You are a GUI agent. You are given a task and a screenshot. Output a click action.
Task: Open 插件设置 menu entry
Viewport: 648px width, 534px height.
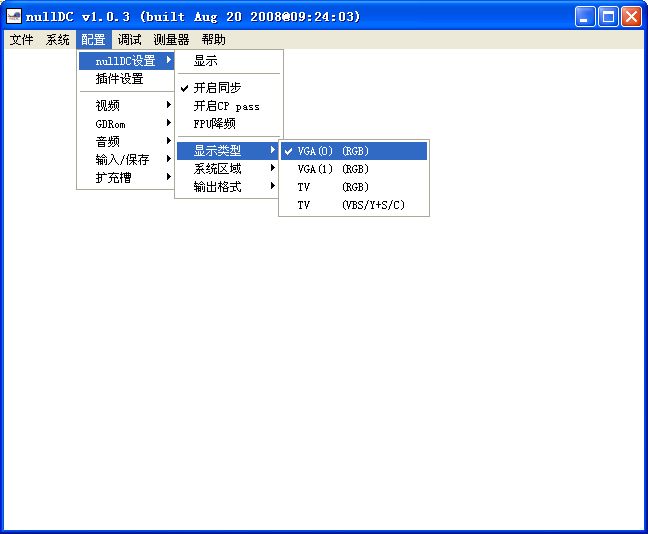(x=126, y=79)
